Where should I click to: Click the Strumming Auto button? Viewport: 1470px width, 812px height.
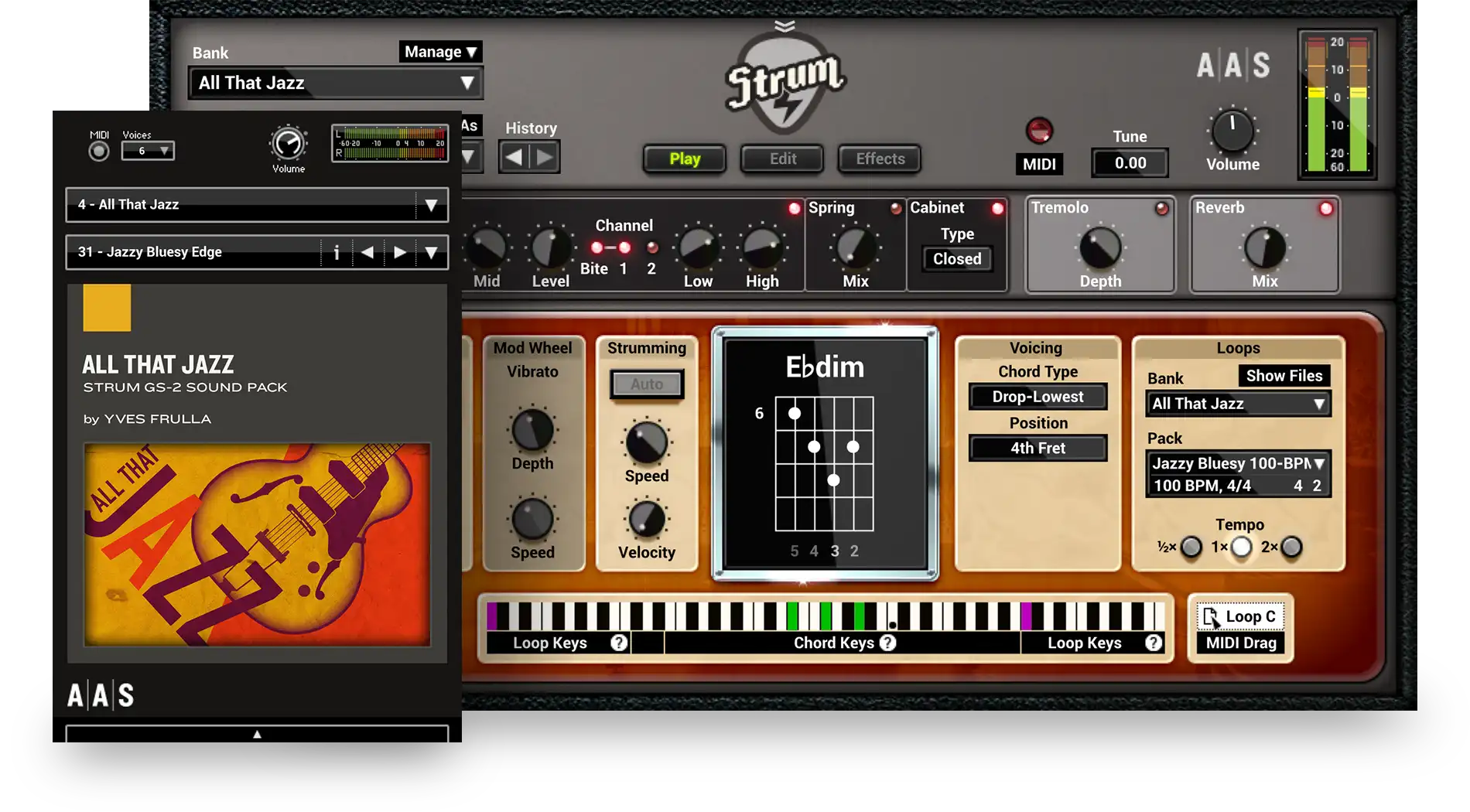(647, 384)
